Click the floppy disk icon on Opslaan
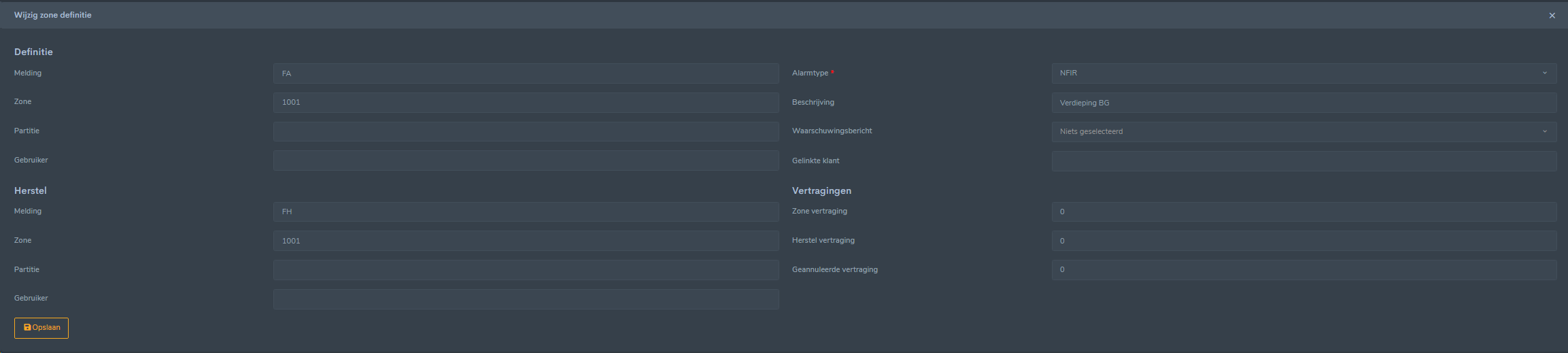 [27, 328]
